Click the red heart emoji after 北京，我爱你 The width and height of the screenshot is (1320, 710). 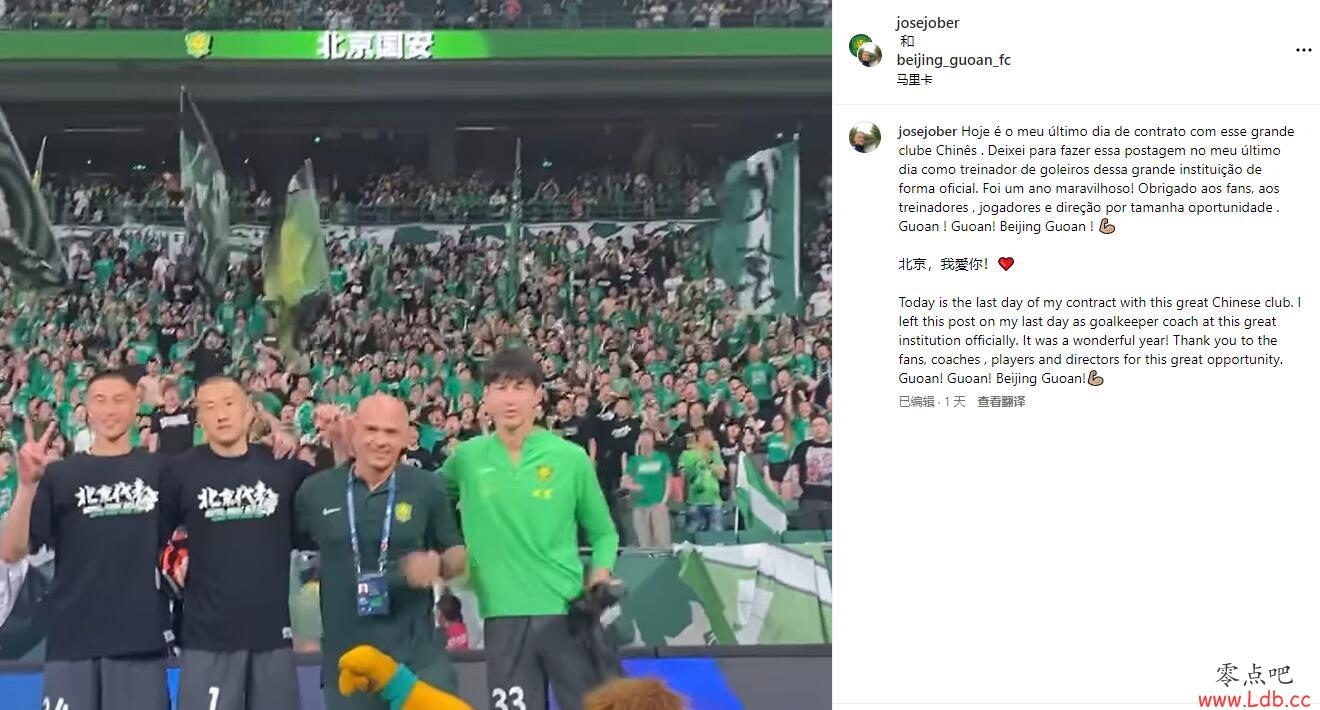click(x=1006, y=264)
